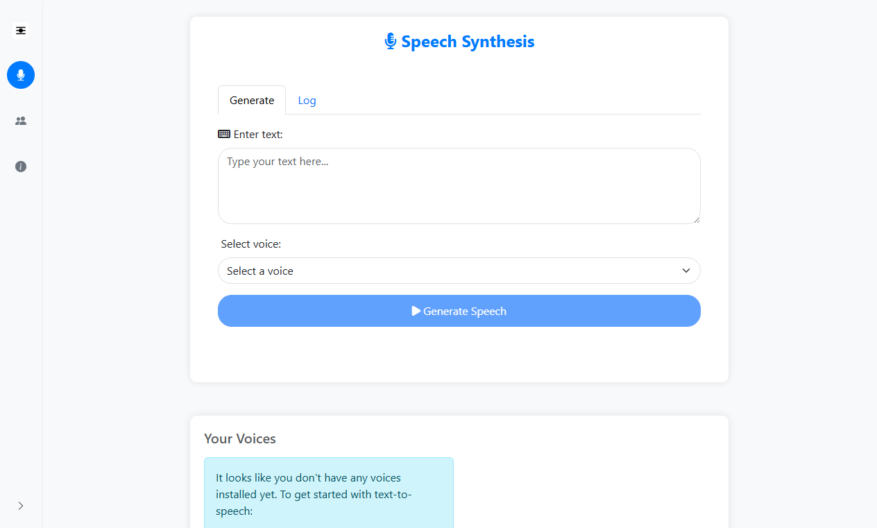Click the play icon inside Generate Speech

[x=416, y=311]
